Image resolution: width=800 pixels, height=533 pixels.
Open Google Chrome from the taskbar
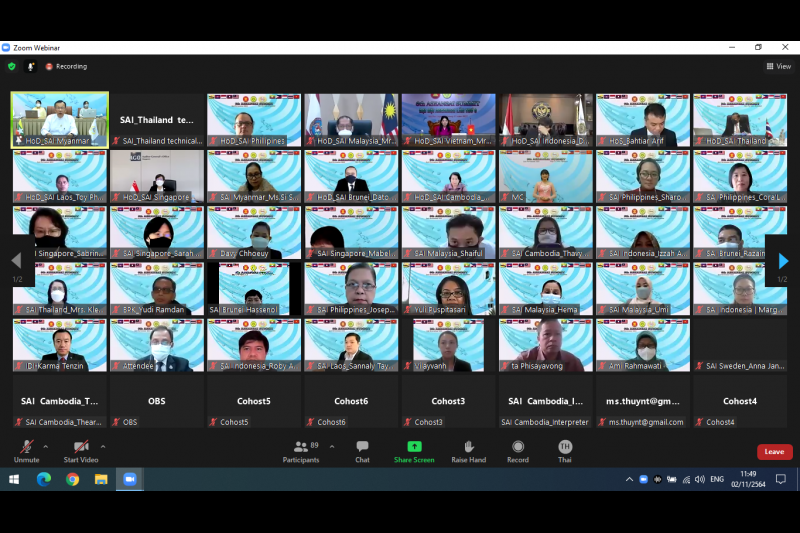pyautogui.click(x=72, y=479)
